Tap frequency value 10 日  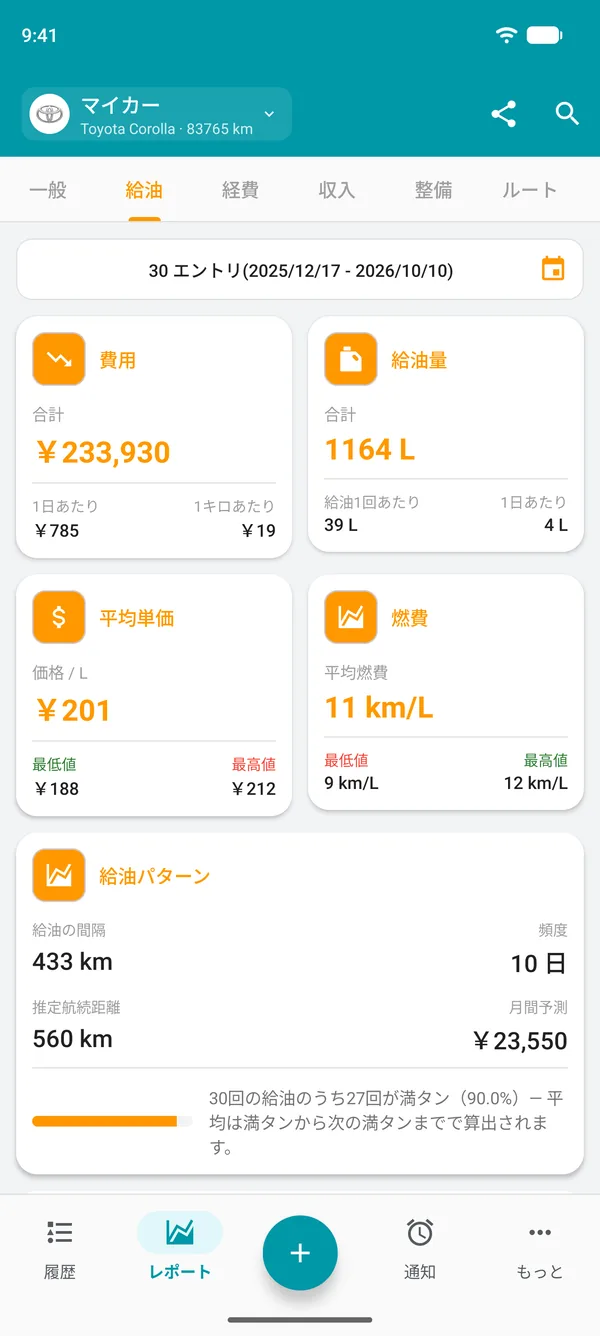point(539,964)
